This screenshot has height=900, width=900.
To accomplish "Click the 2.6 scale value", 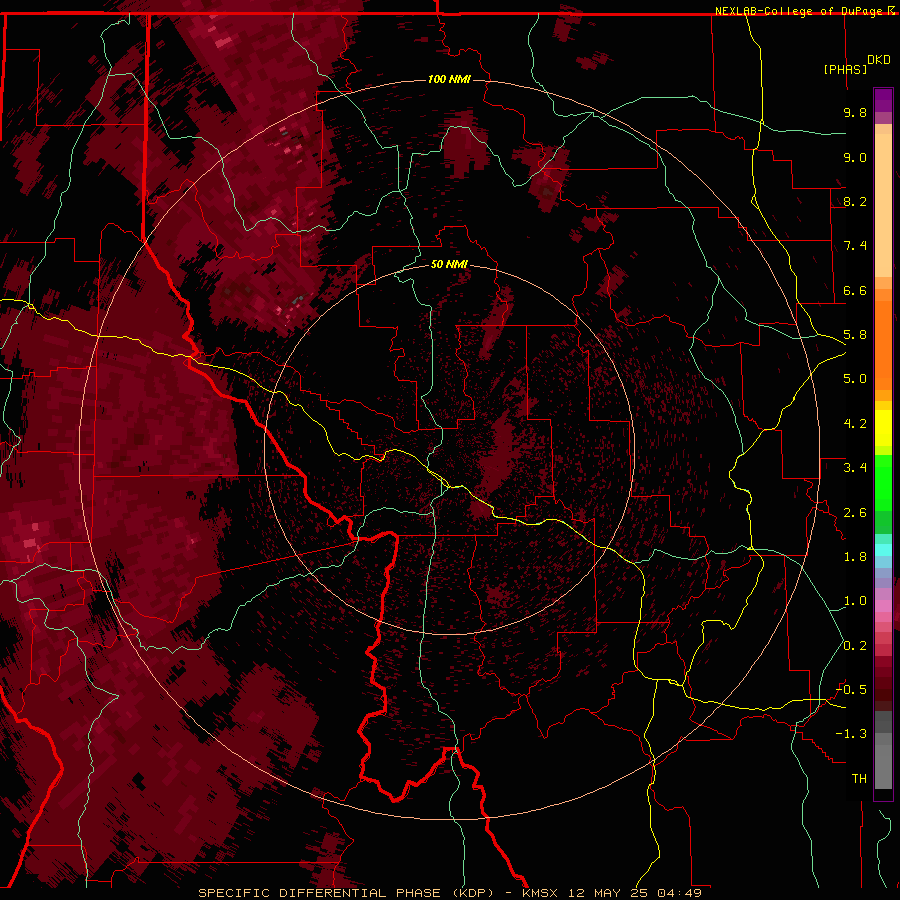I will point(855,513).
